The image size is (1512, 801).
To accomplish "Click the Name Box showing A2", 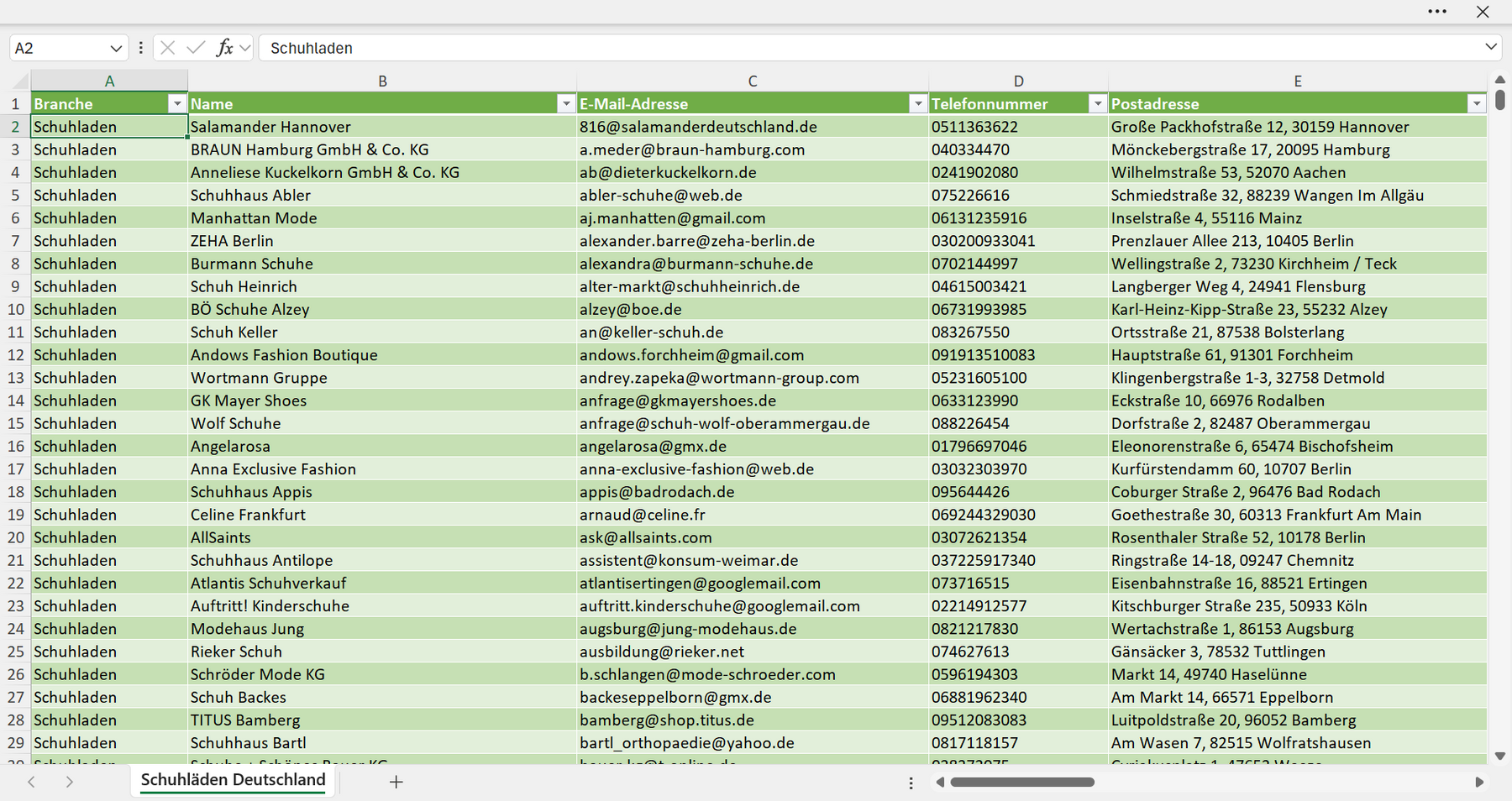I will pyautogui.click(x=58, y=48).
